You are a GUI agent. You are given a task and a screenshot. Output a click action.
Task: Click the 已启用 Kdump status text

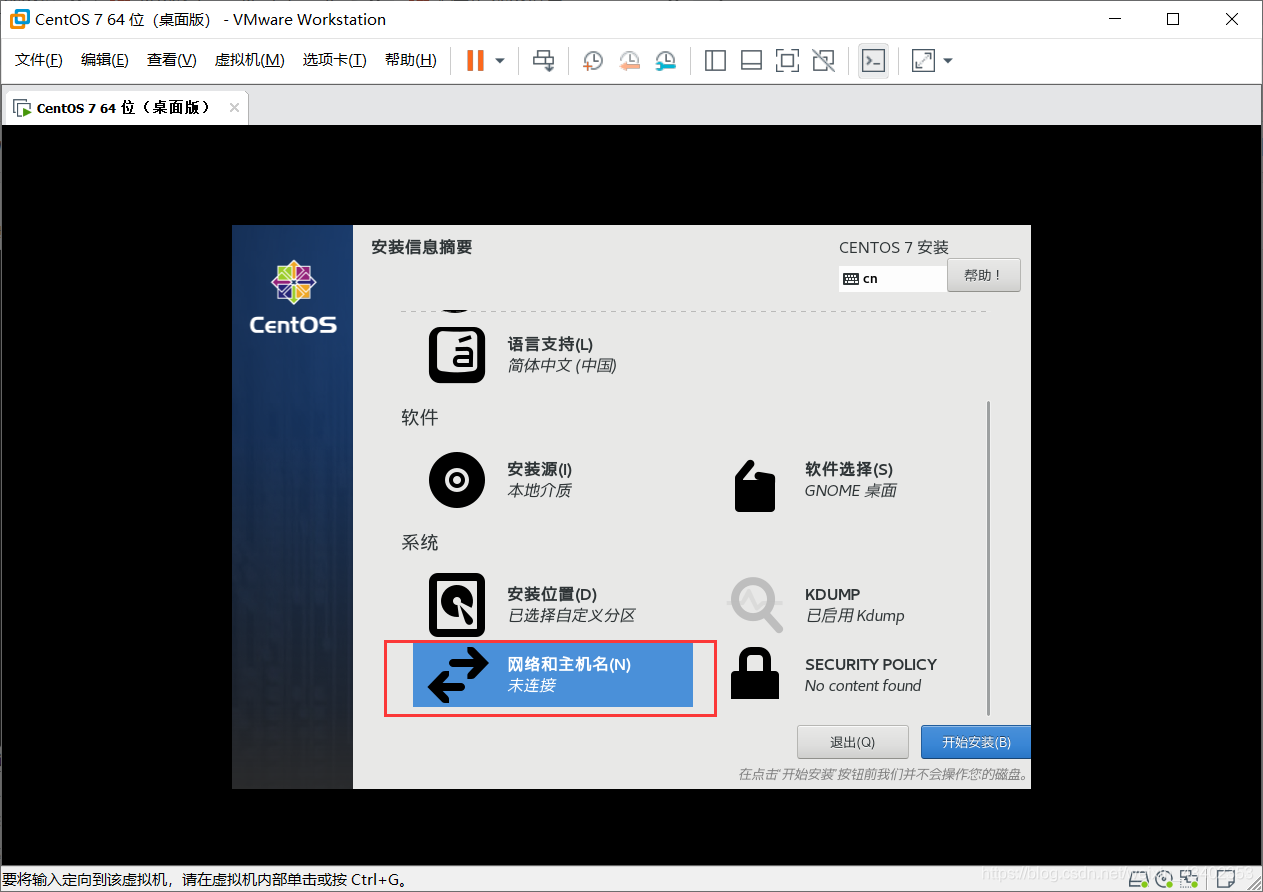point(855,616)
